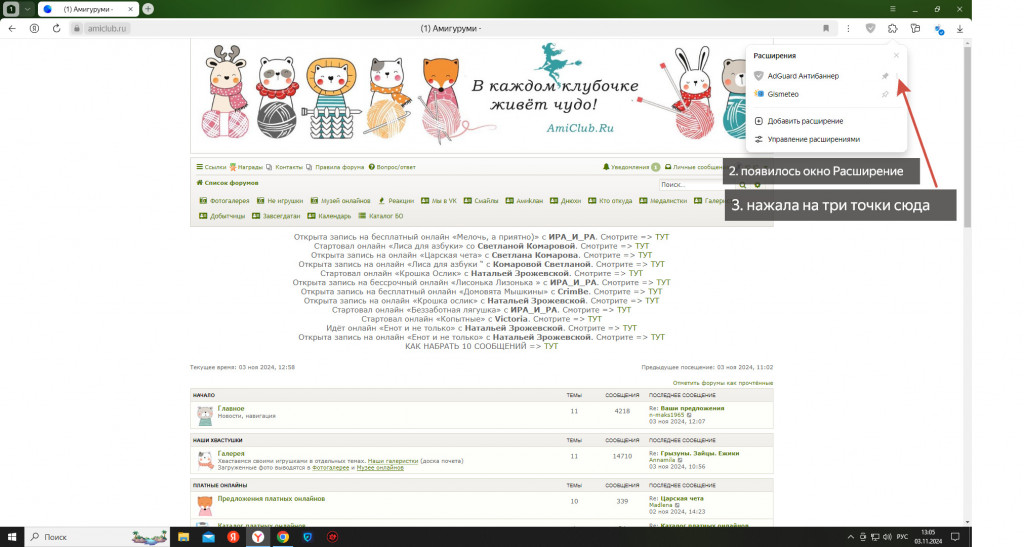
Task: Open the Главное forum link
Action: point(231,408)
